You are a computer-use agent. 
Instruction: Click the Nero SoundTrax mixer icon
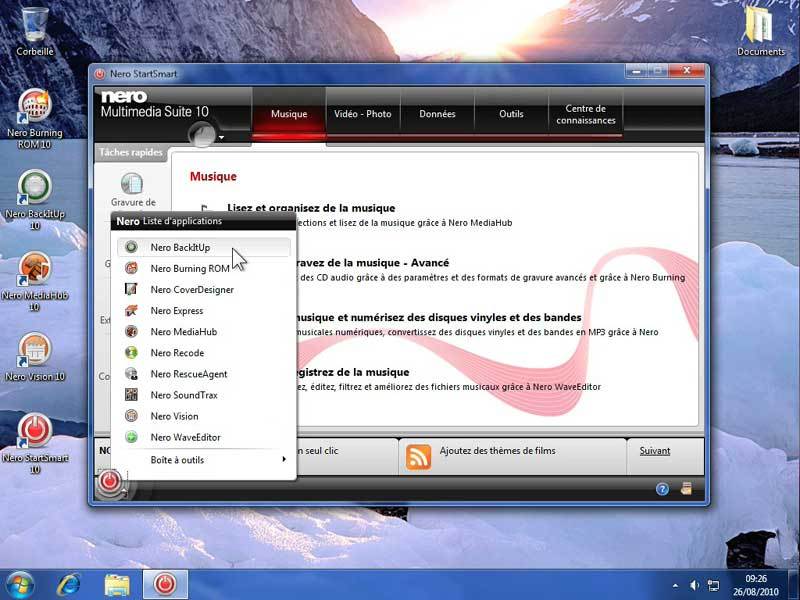pyautogui.click(x=131, y=394)
